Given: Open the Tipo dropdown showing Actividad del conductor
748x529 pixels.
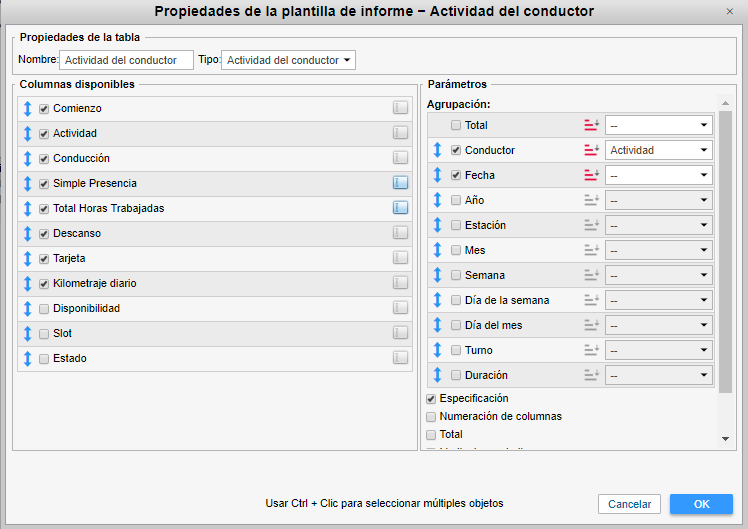Looking at the screenshot, I should pos(288,60).
